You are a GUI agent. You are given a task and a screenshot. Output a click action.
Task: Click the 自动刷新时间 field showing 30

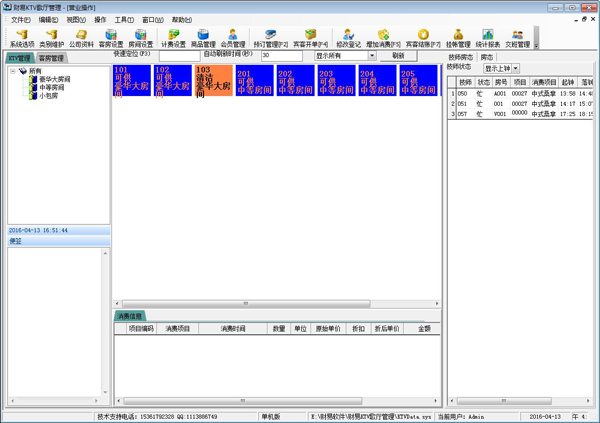[282, 56]
